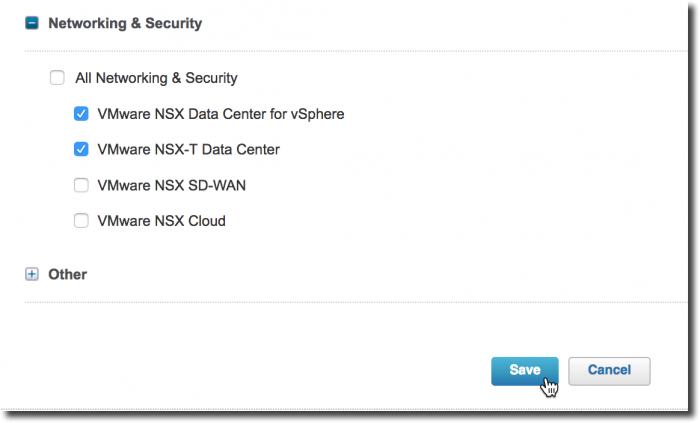
Task: Save the selected product filters
Action: click(525, 371)
